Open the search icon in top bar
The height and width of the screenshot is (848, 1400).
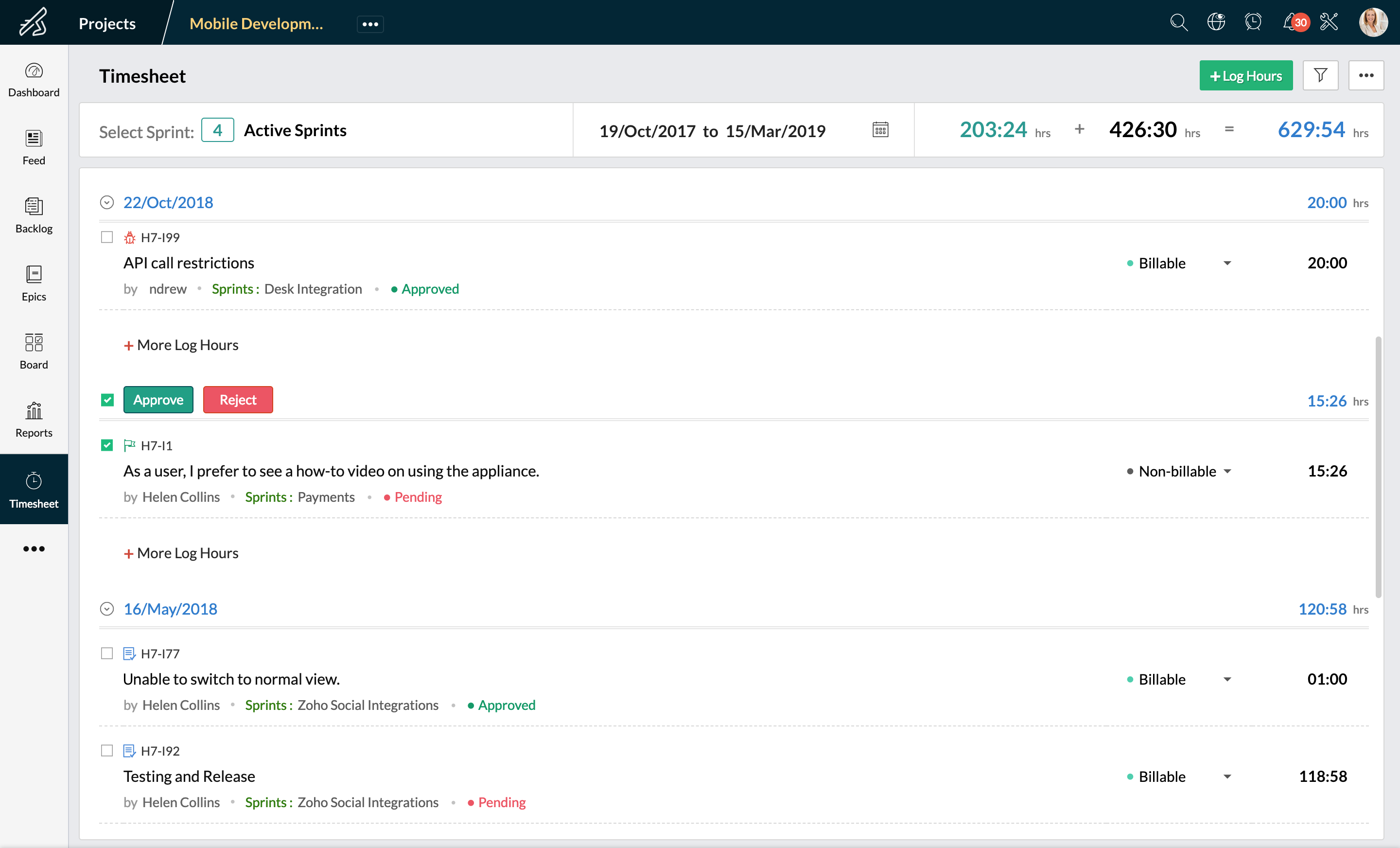click(x=1178, y=23)
